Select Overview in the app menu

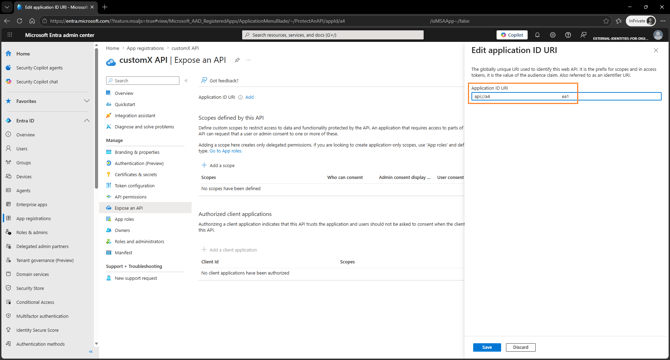(x=124, y=93)
